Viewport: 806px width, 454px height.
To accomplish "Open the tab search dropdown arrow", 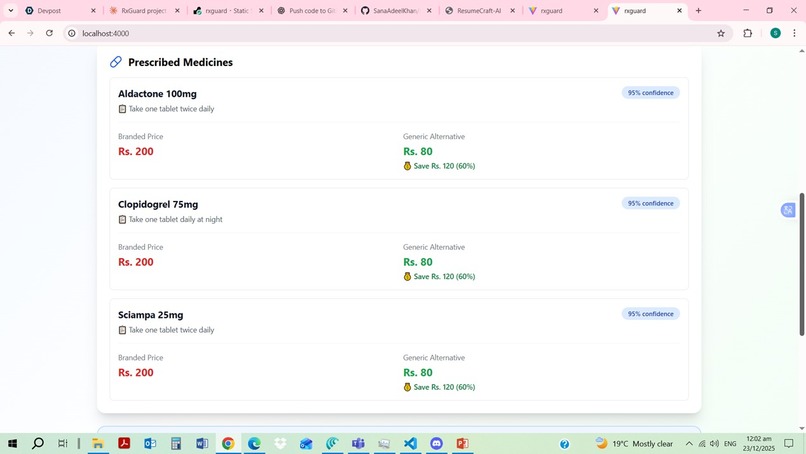I will 10,10.
